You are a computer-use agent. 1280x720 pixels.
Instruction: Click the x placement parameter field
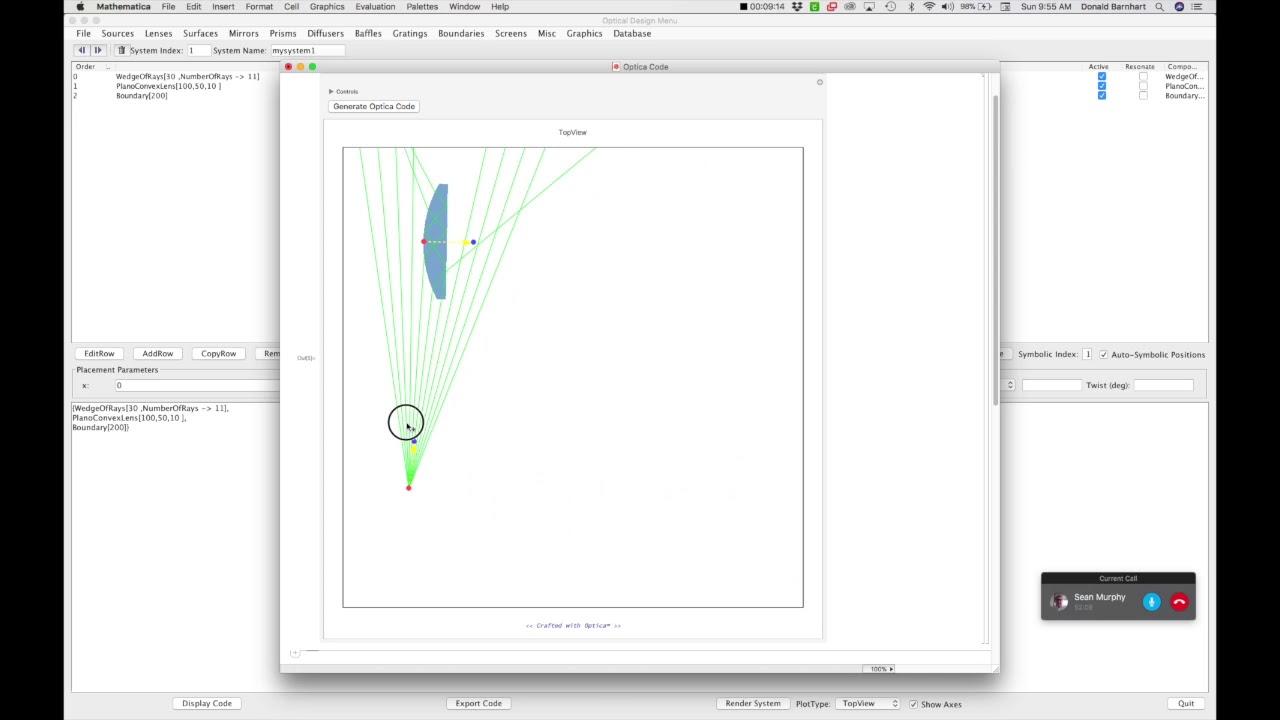pyautogui.click(x=196, y=385)
